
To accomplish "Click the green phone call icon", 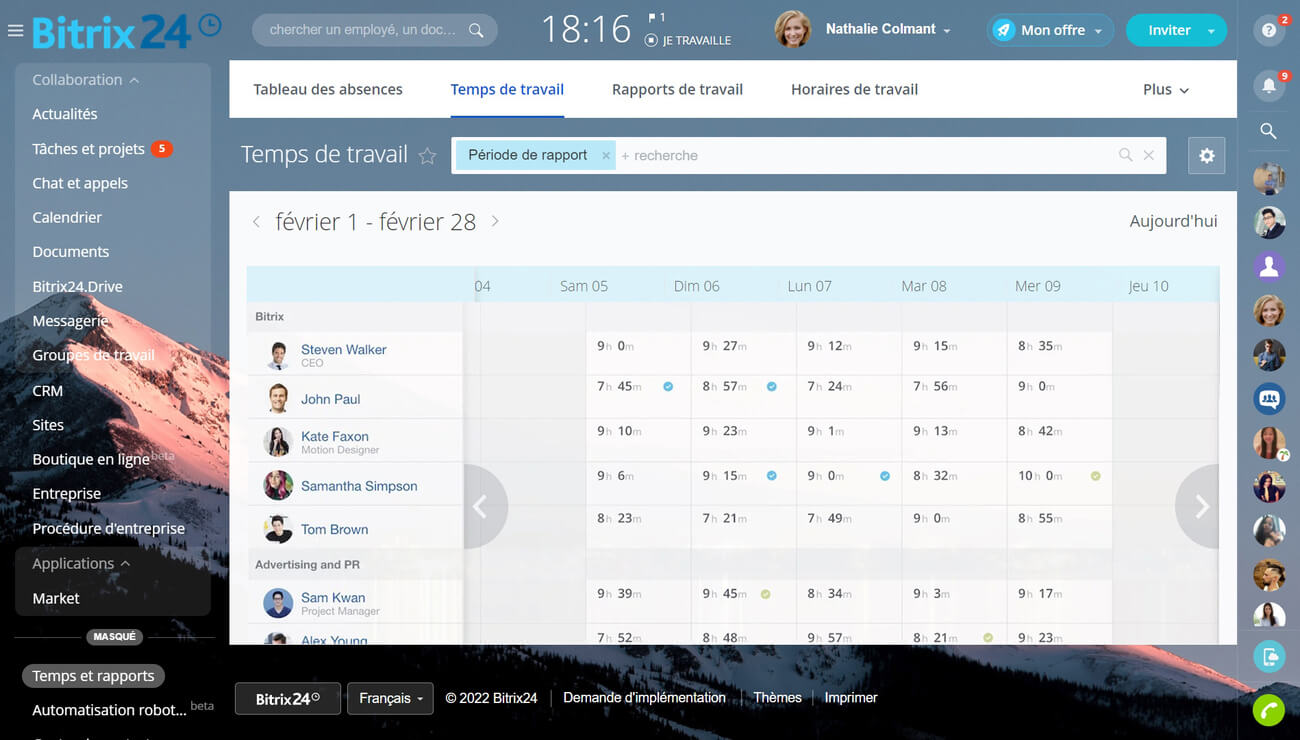I will click(x=1268, y=710).
